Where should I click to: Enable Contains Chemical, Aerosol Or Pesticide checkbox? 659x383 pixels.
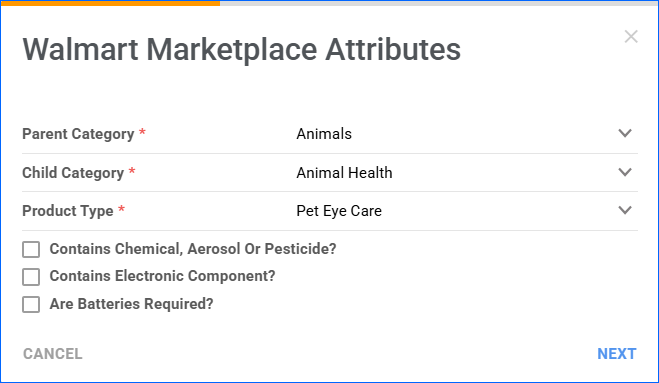coord(31,249)
